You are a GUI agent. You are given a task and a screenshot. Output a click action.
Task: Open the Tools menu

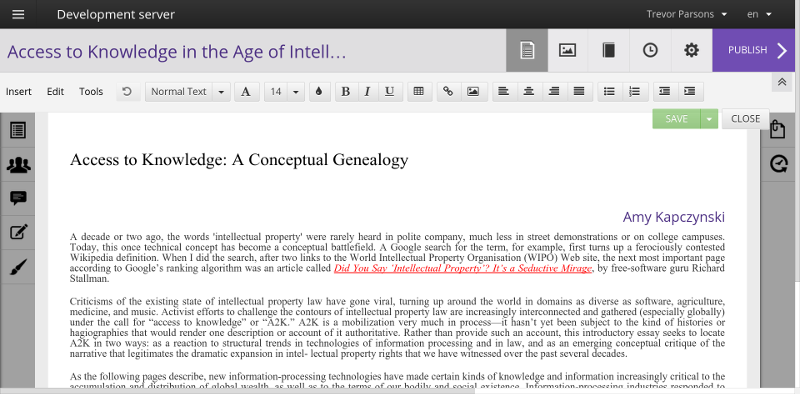pyautogui.click(x=91, y=92)
